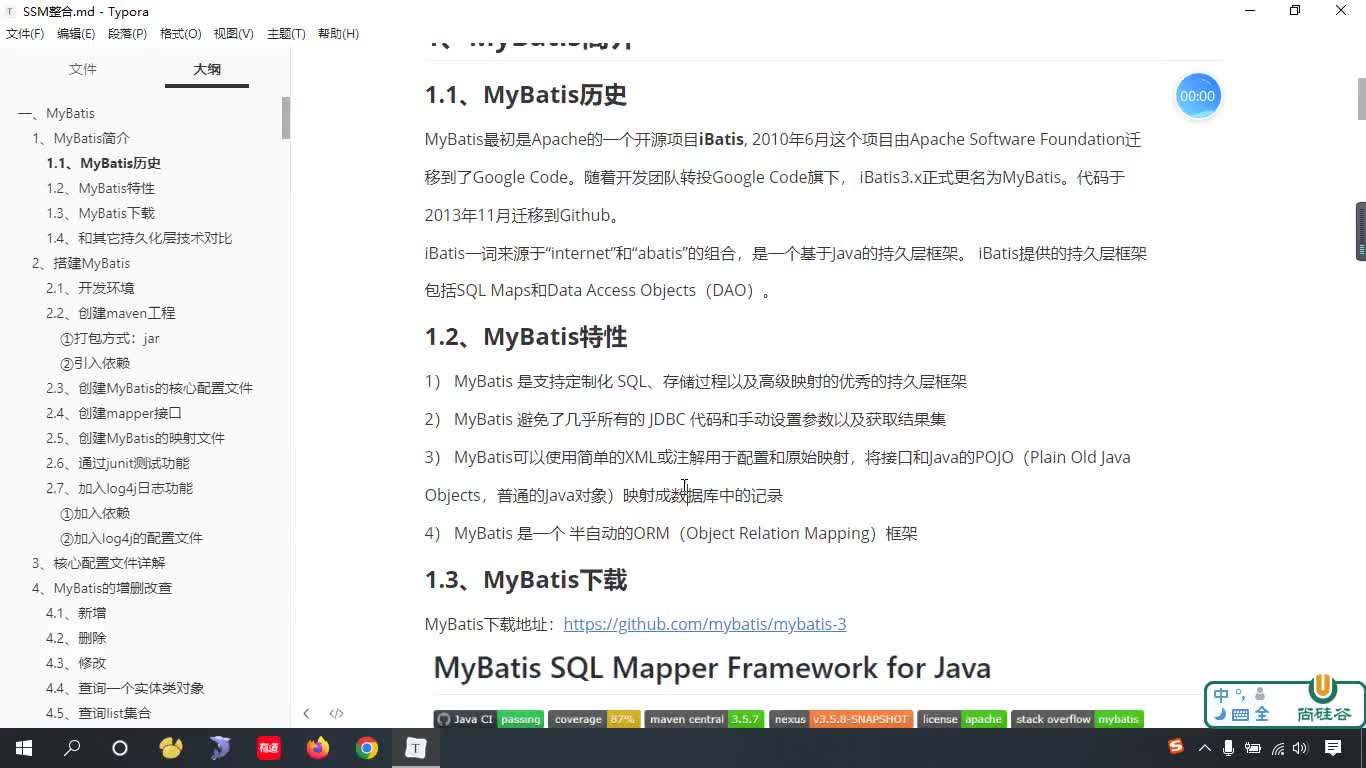Open the blue bird app on taskbar
The width and height of the screenshot is (1366, 768).
point(220,748)
